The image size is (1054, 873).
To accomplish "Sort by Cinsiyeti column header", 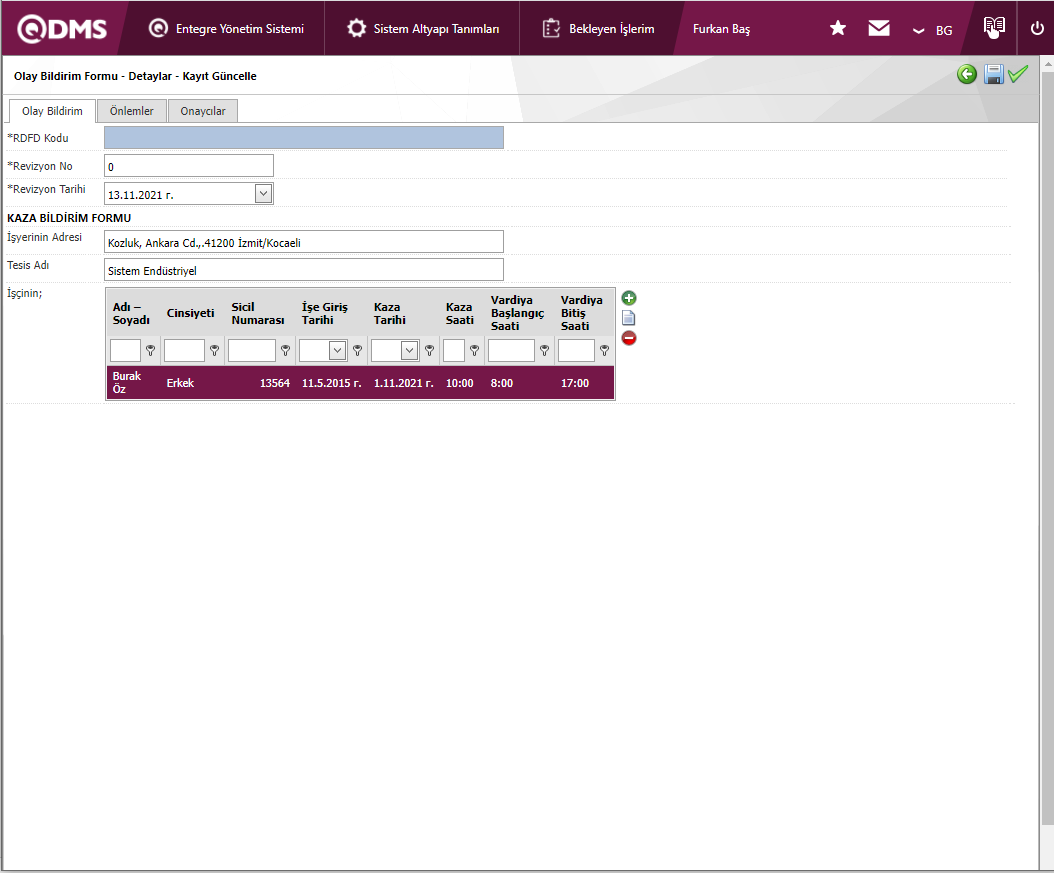I will click(190, 313).
